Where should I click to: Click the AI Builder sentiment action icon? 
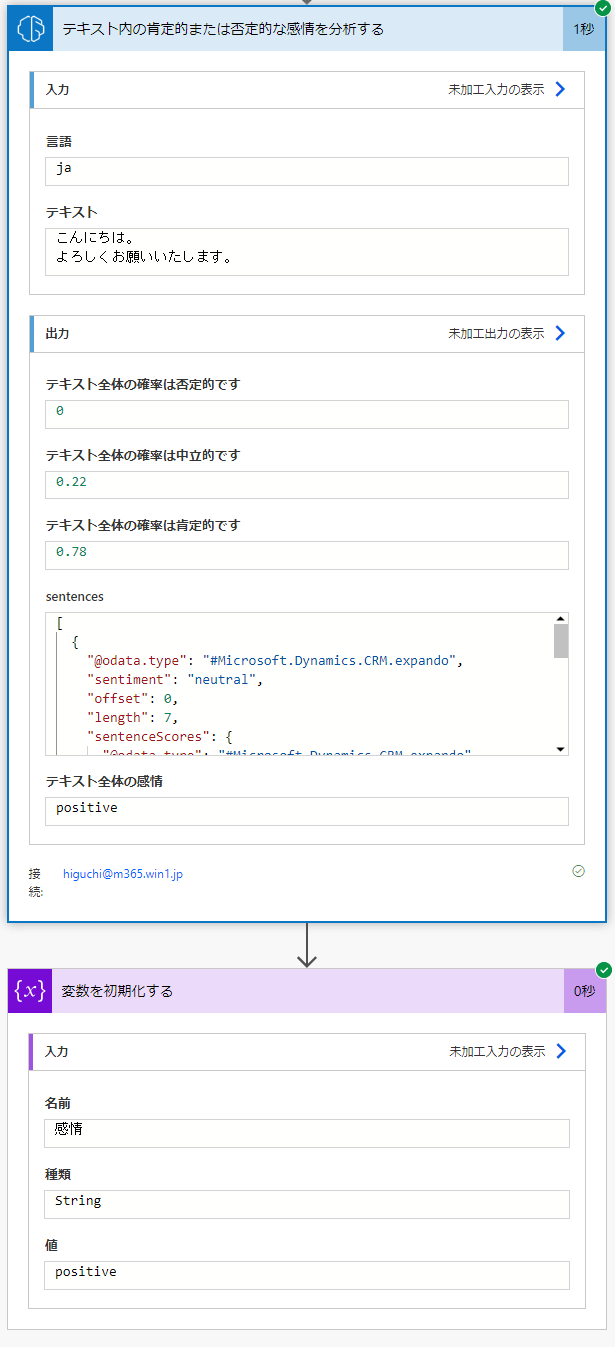tap(30, 29)
